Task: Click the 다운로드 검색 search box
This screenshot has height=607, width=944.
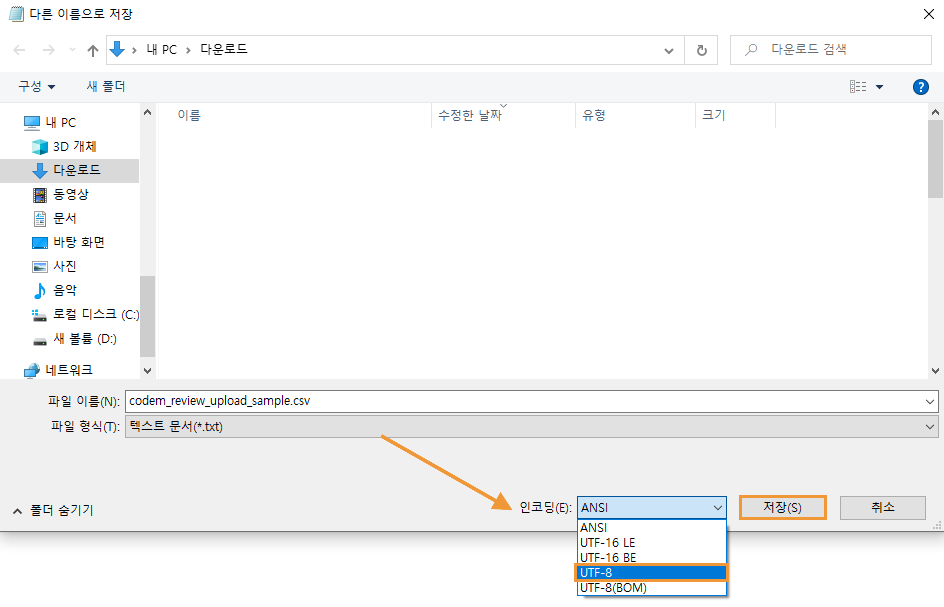Action: pyautogui.click(x=840, y=49)
